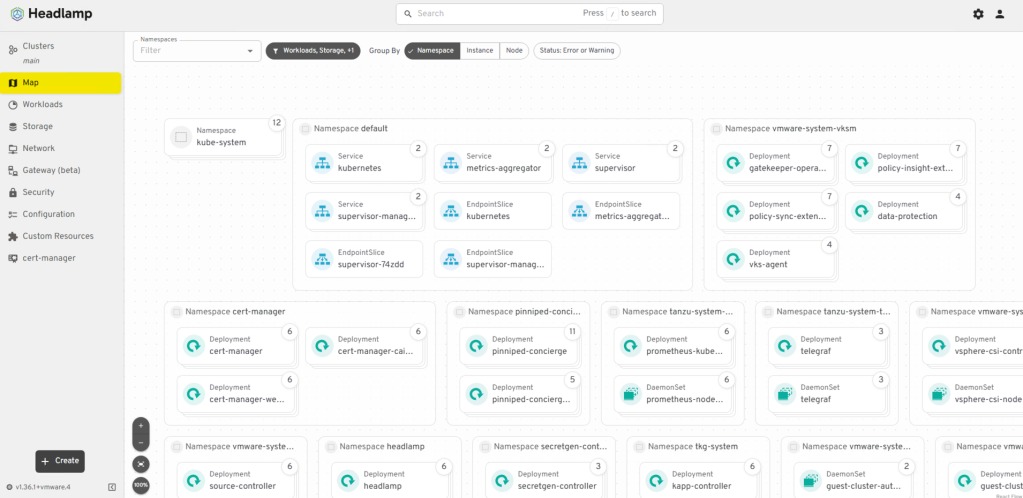The height and width of the screenshot is (498, 1023).
Task: Open the supervisor Service card
Action: click(x=621, y=163)
